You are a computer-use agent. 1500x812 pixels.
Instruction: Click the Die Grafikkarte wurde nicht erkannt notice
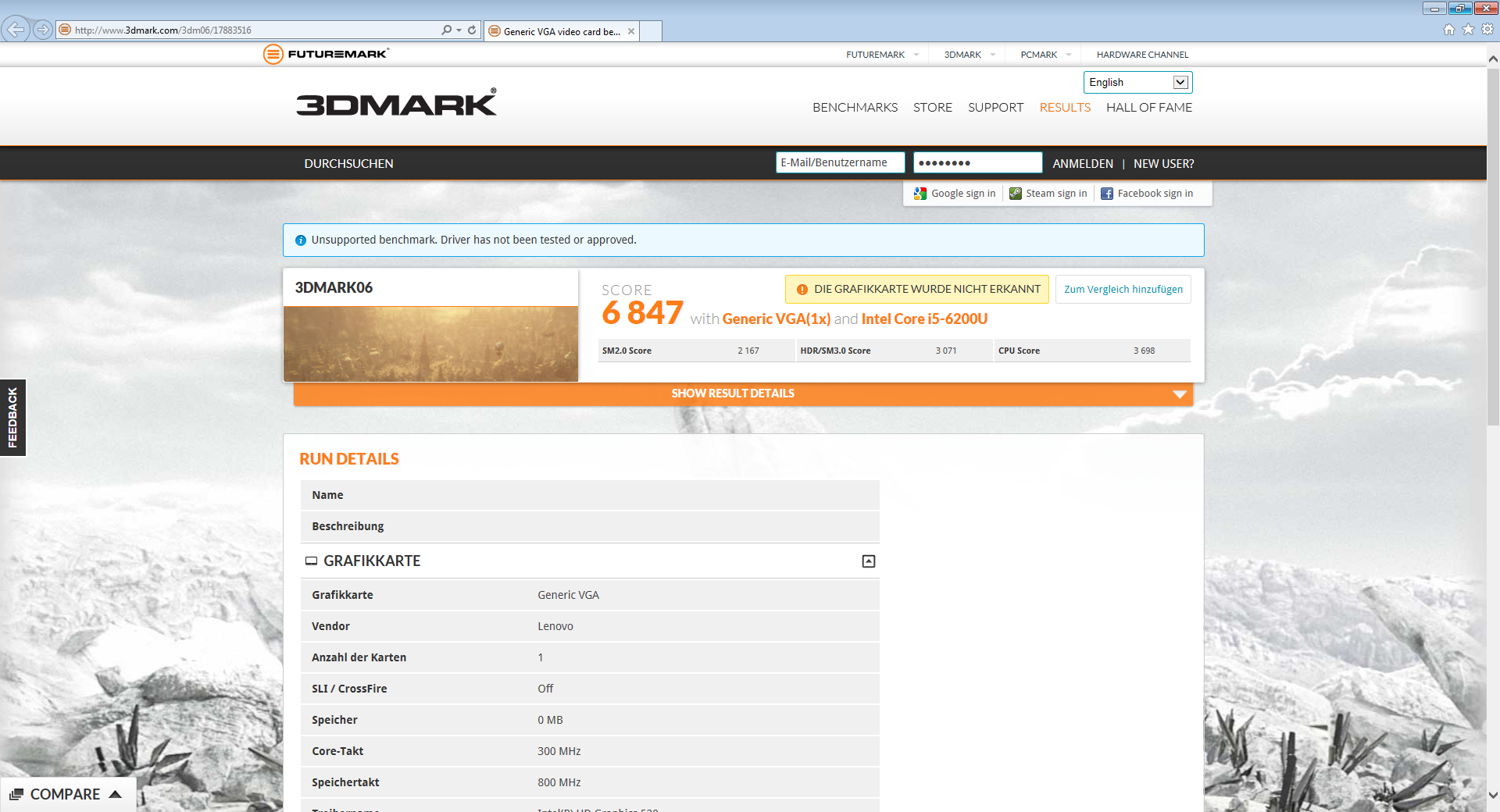point(917,290)
